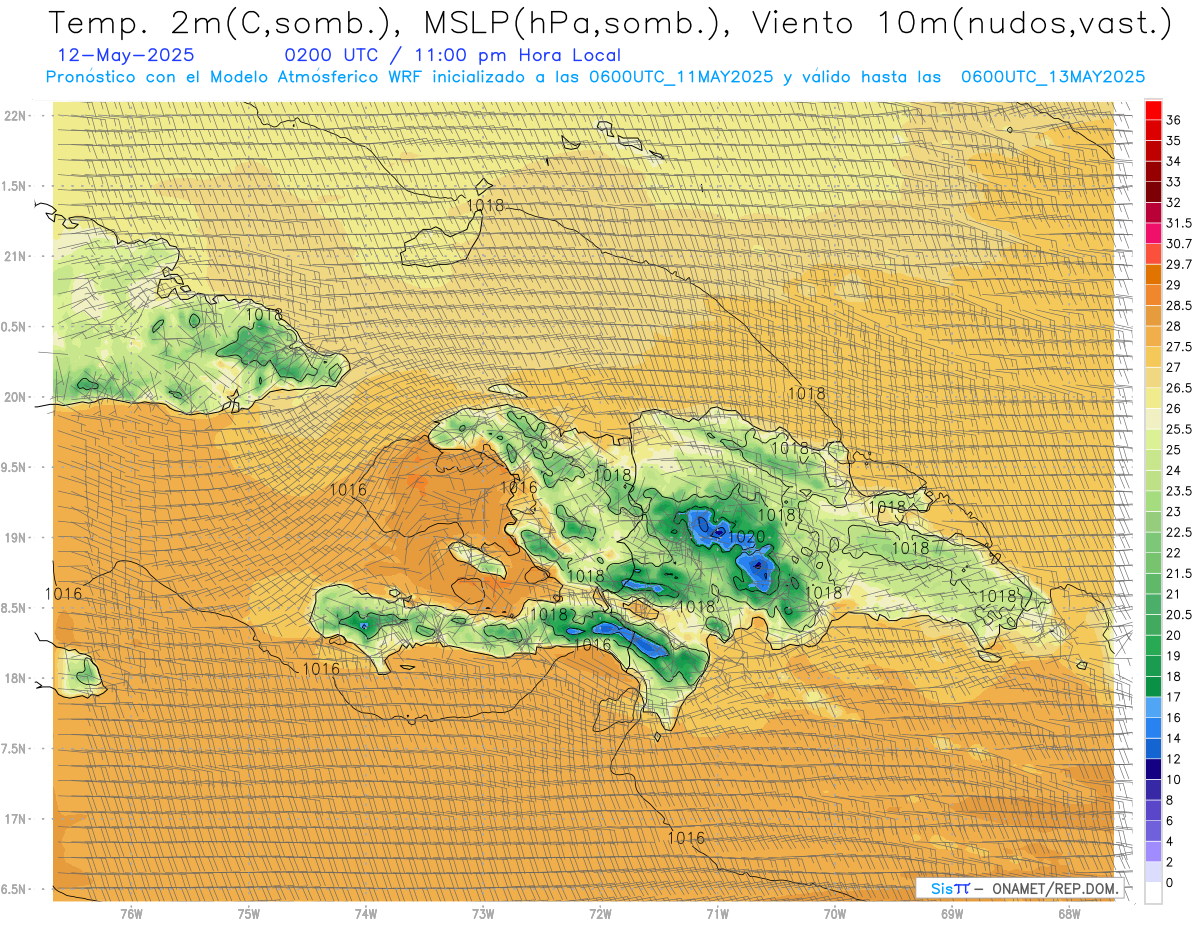The image size is (1200, 927).
Task: Click the '17N' latitude axis label
Action: coord(17,819)
